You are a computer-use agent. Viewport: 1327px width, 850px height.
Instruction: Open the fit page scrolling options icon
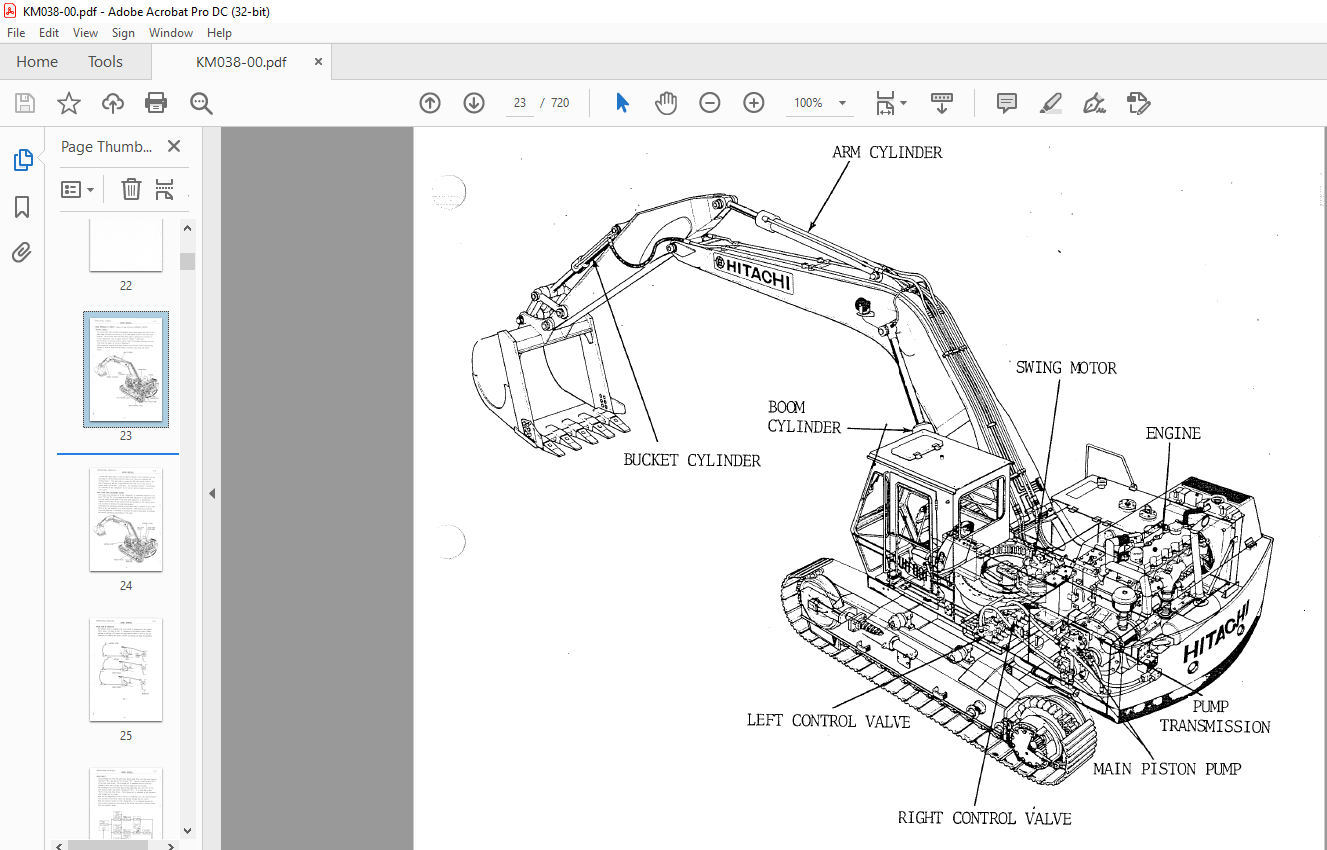885,103
